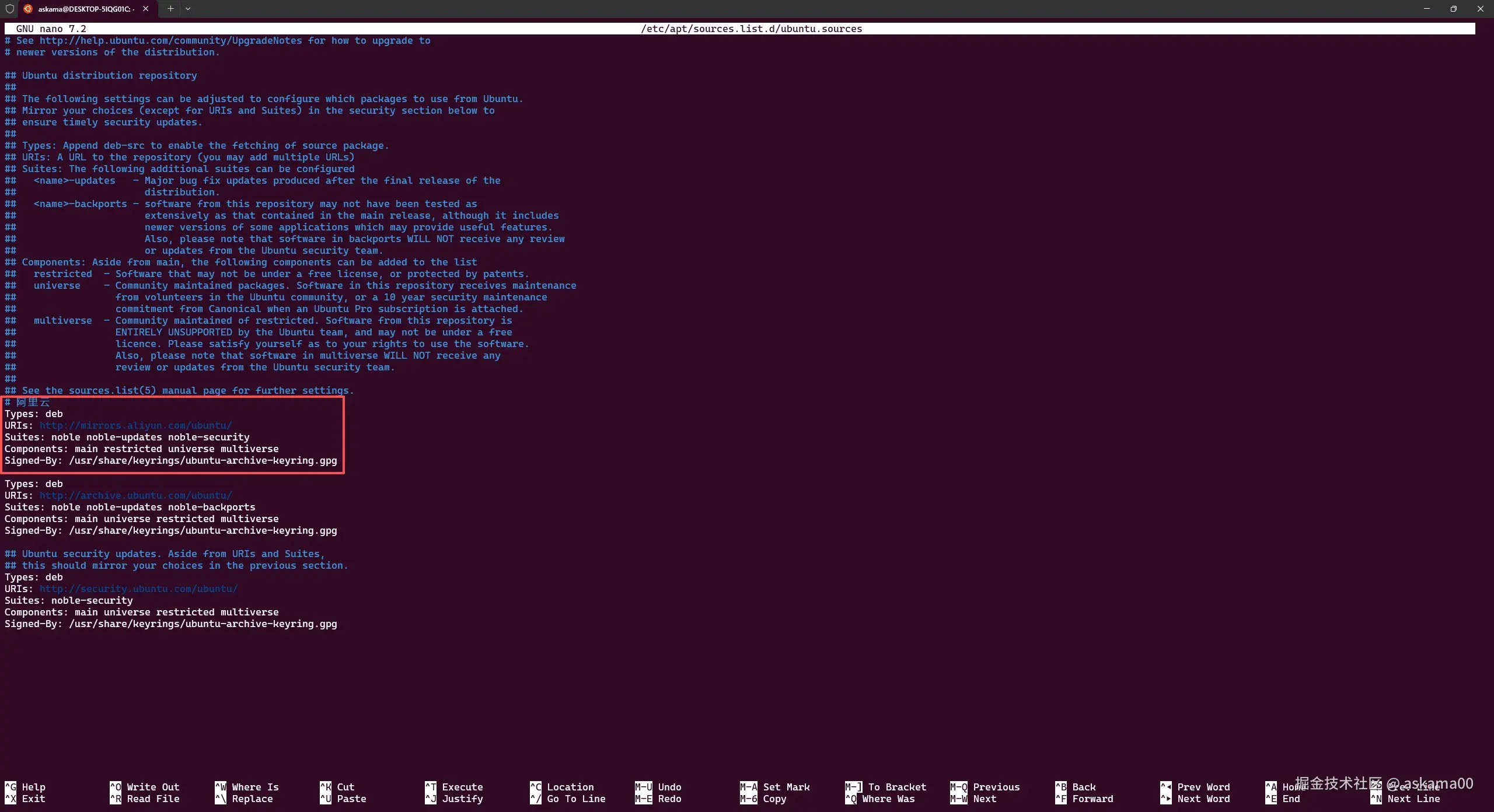Image resolution: width=1494 pixels, height=812 pixels.
Task: Click the ^R Read File shortcut
Action: pos(145,799)
